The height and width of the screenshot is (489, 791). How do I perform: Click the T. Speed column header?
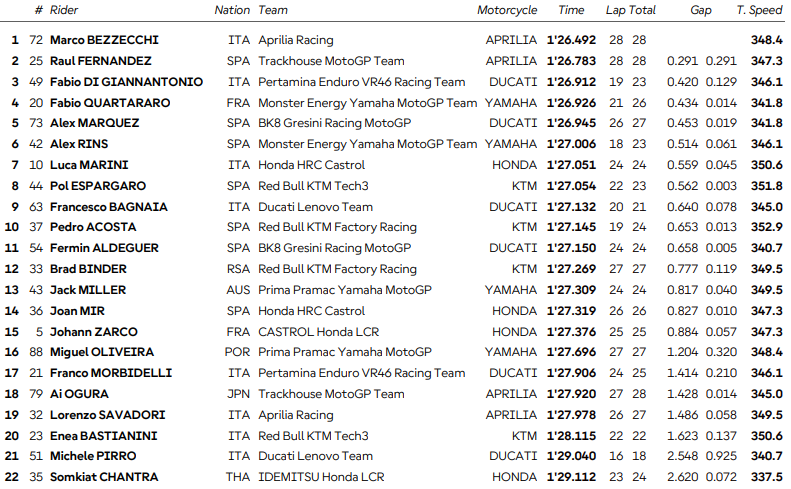pos(760,10)
